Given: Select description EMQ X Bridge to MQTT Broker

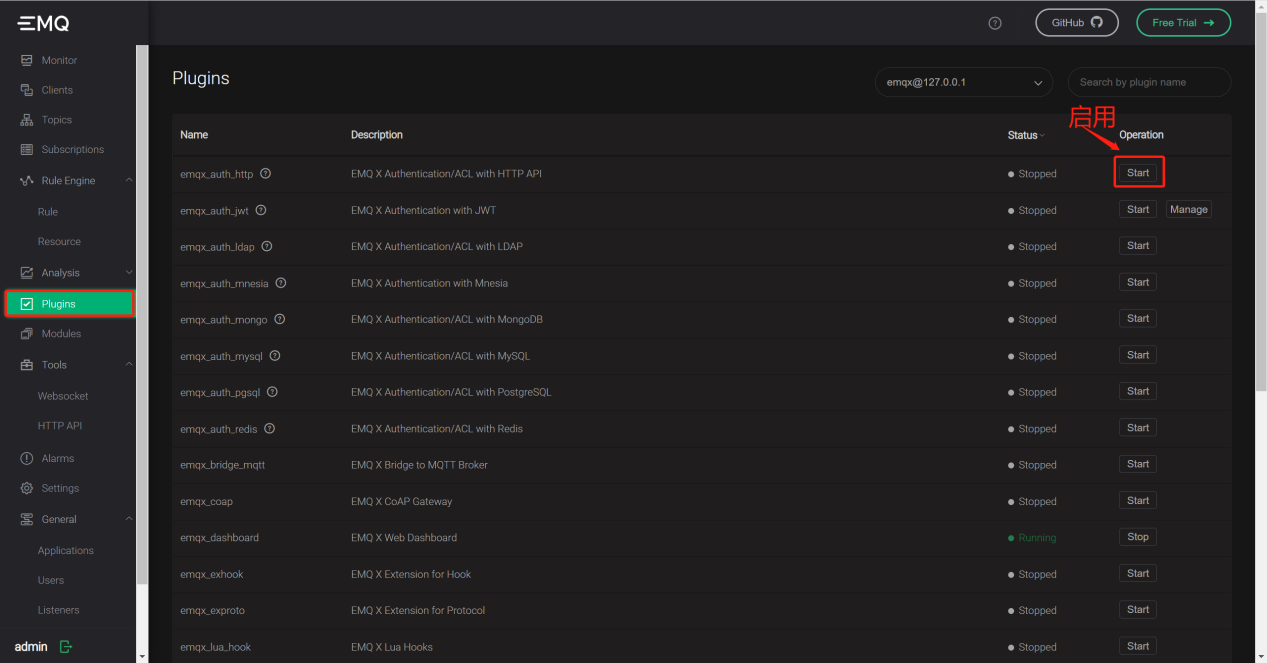Looking at the screenshot, I should pyautogui.click(x=419, y=465).
